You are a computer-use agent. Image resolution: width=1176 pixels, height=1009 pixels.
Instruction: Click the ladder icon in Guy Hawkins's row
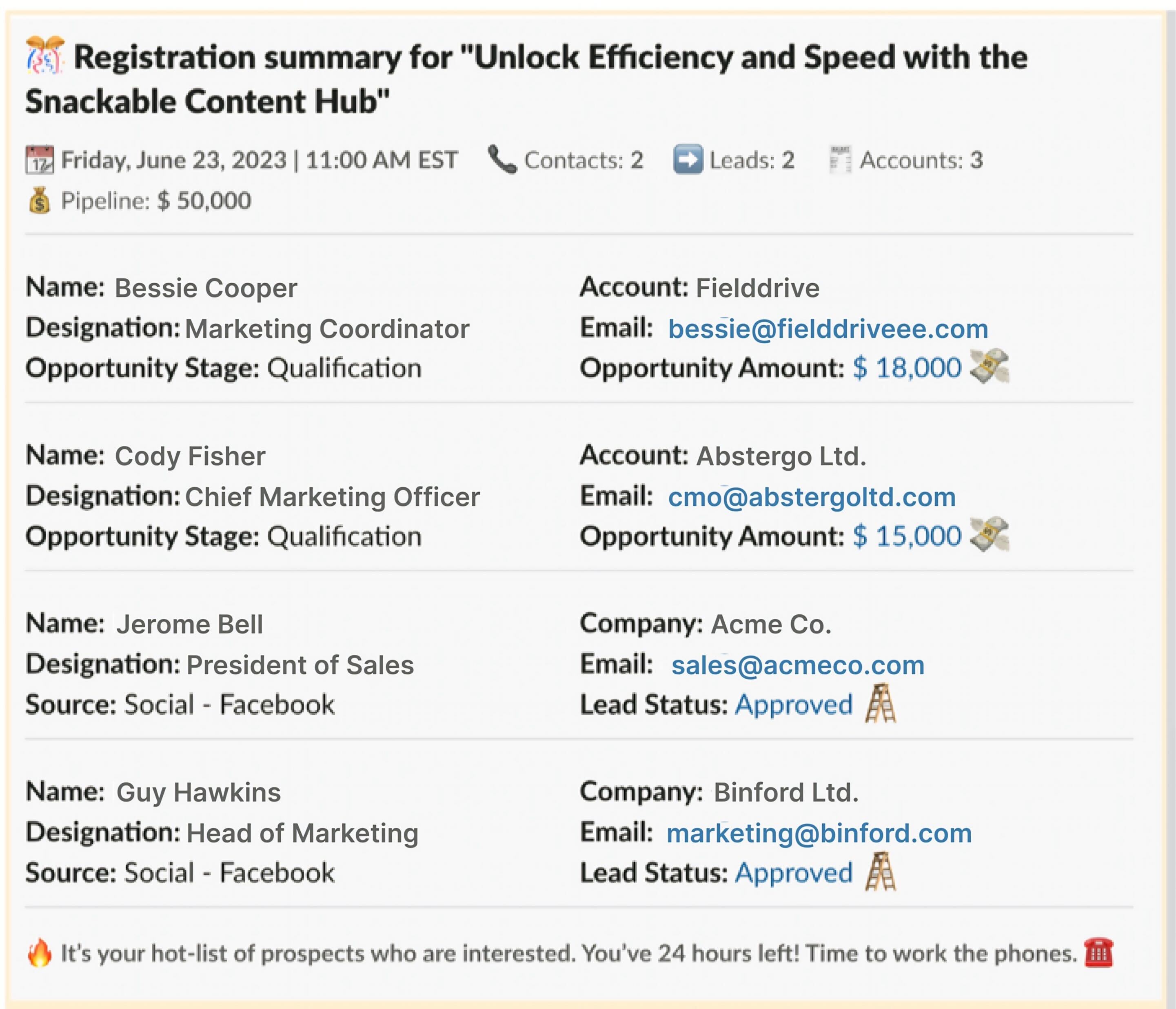click(880, 871)
